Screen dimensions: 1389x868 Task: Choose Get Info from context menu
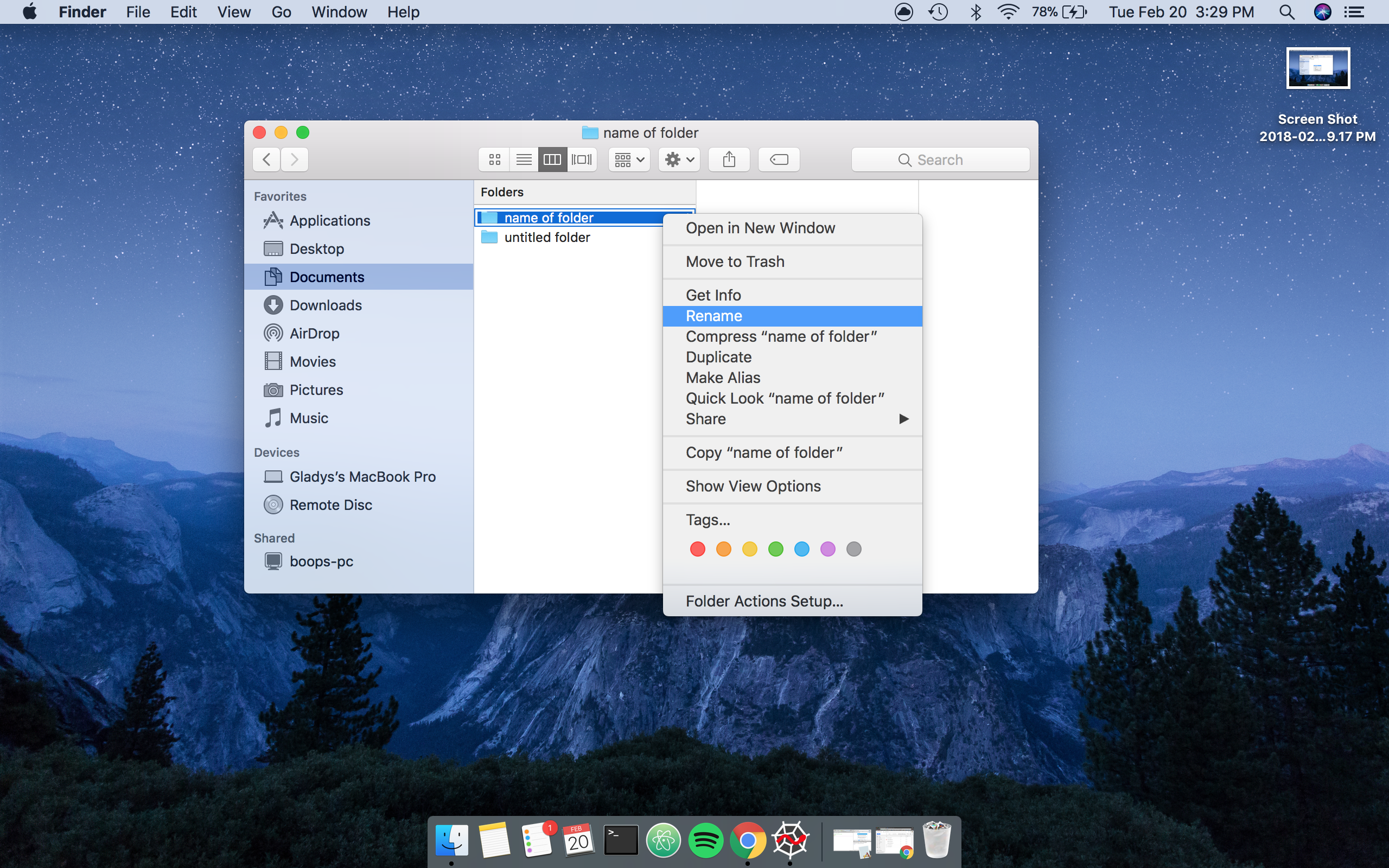pyautogui.click(x=792, y=295)
